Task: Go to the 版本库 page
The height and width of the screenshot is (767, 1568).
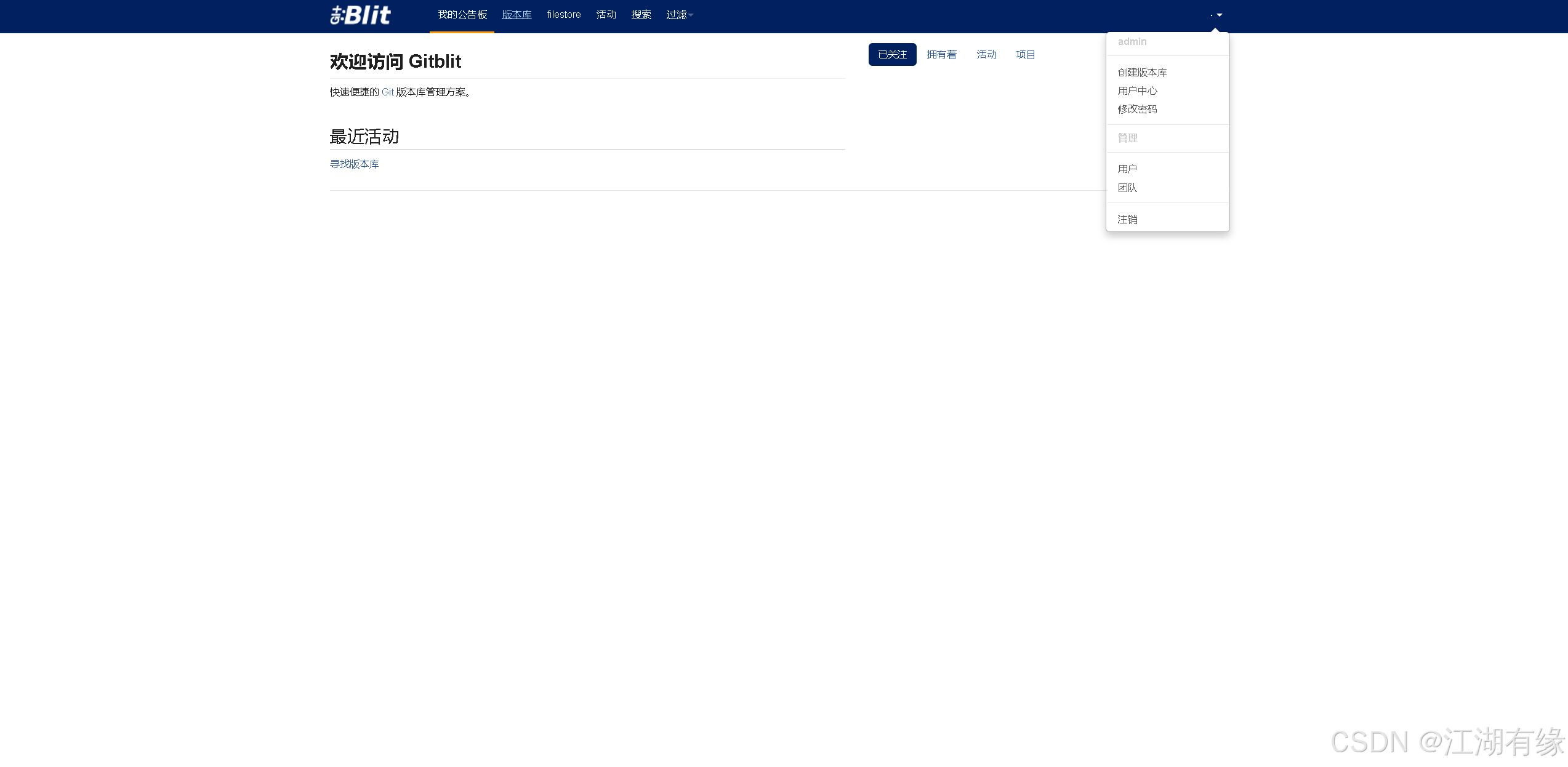Action: coord(517,15)
